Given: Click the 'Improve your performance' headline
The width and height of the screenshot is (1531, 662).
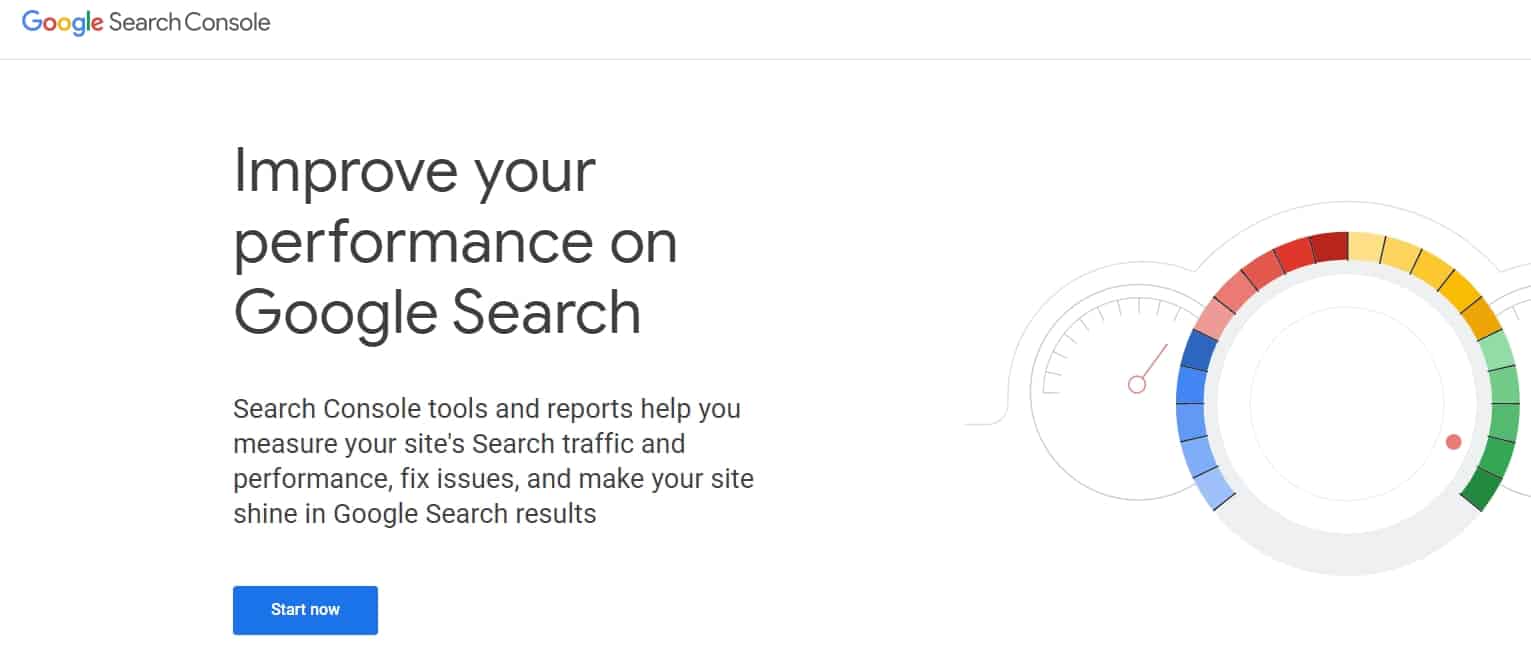Looking at the screenshot, I should pos(455,241).
